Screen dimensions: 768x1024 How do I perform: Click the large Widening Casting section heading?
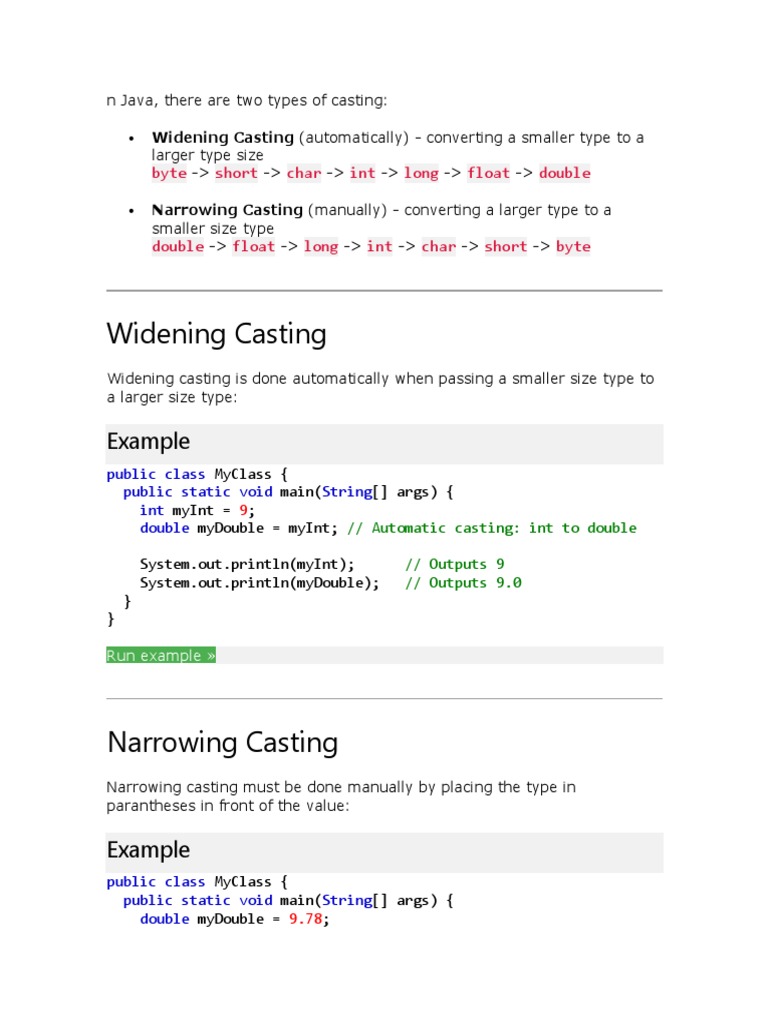point(216,334)
